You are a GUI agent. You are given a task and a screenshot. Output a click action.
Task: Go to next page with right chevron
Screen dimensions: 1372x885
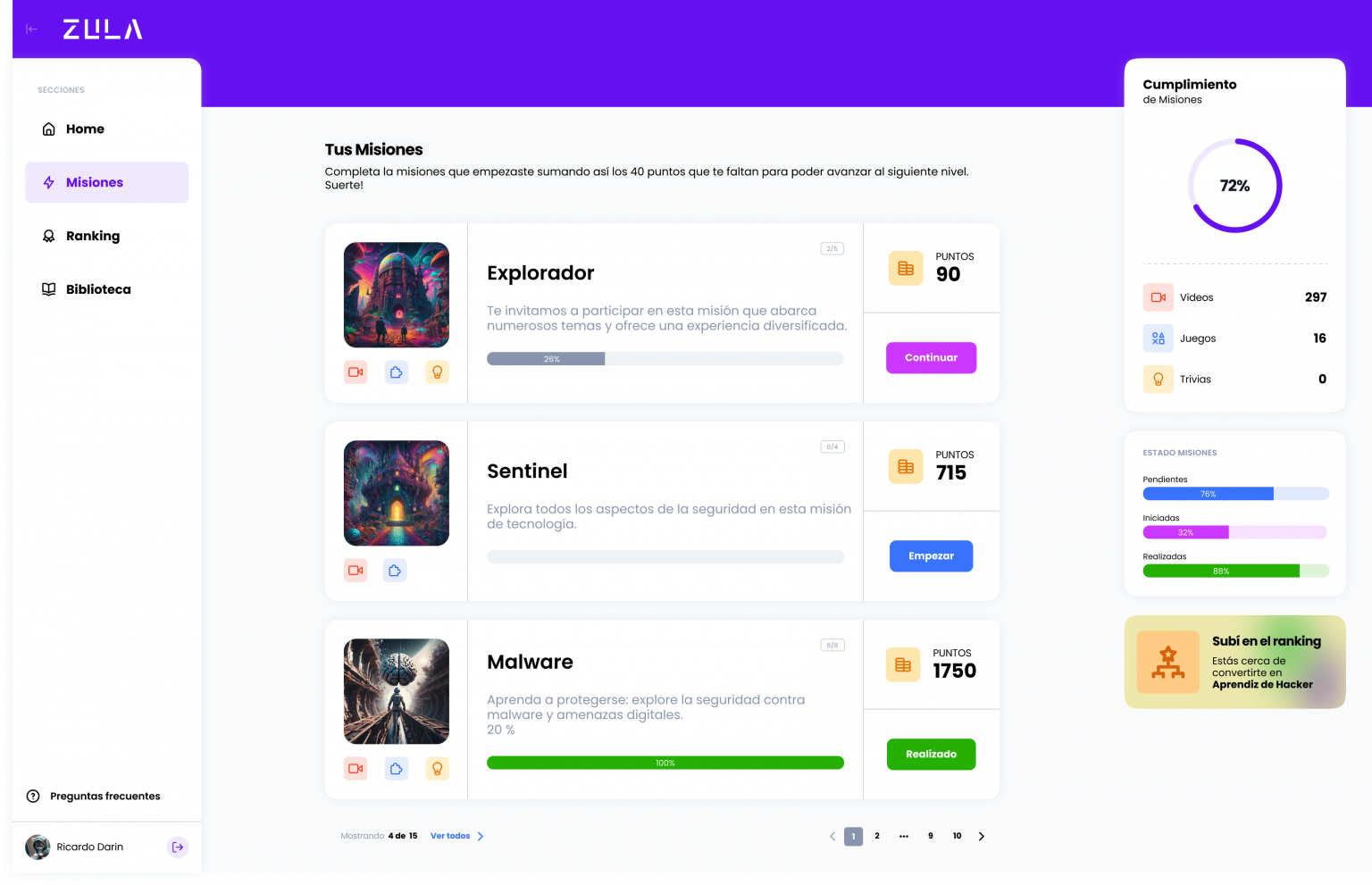[x=982, y=837]
